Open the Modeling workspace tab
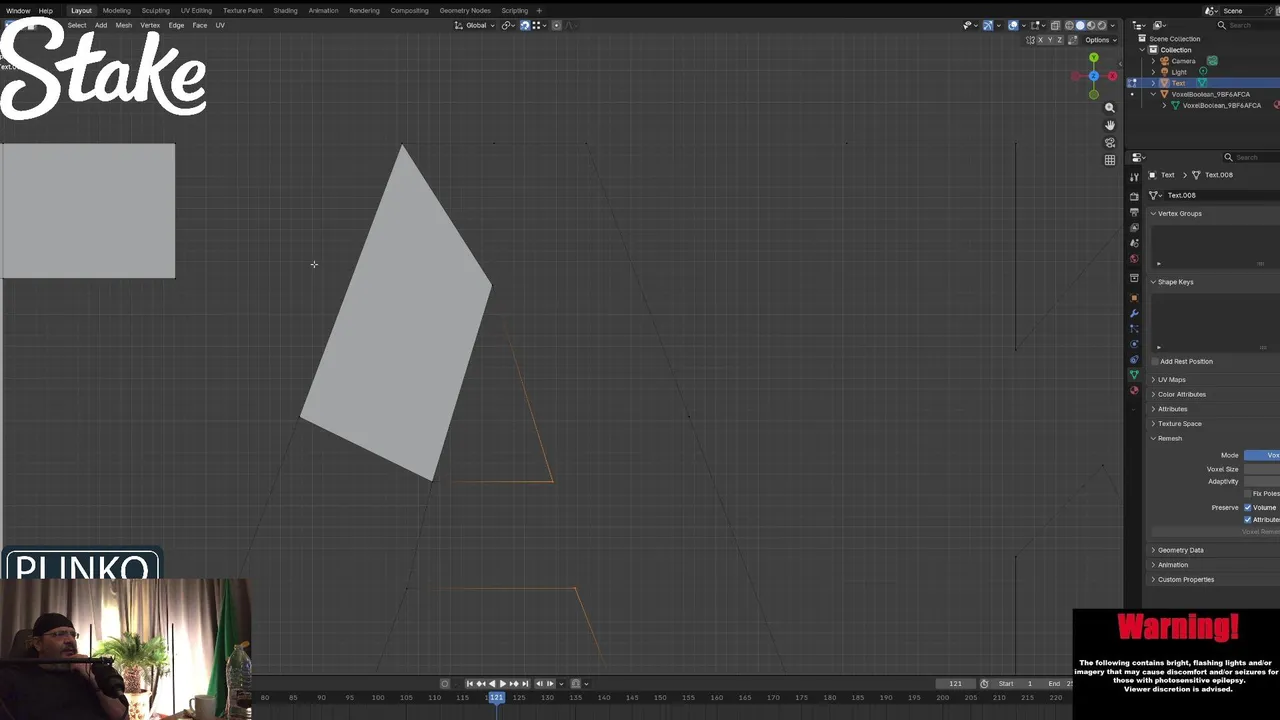This screenshot has width=1280, height=720. click(x=116, y=10)
